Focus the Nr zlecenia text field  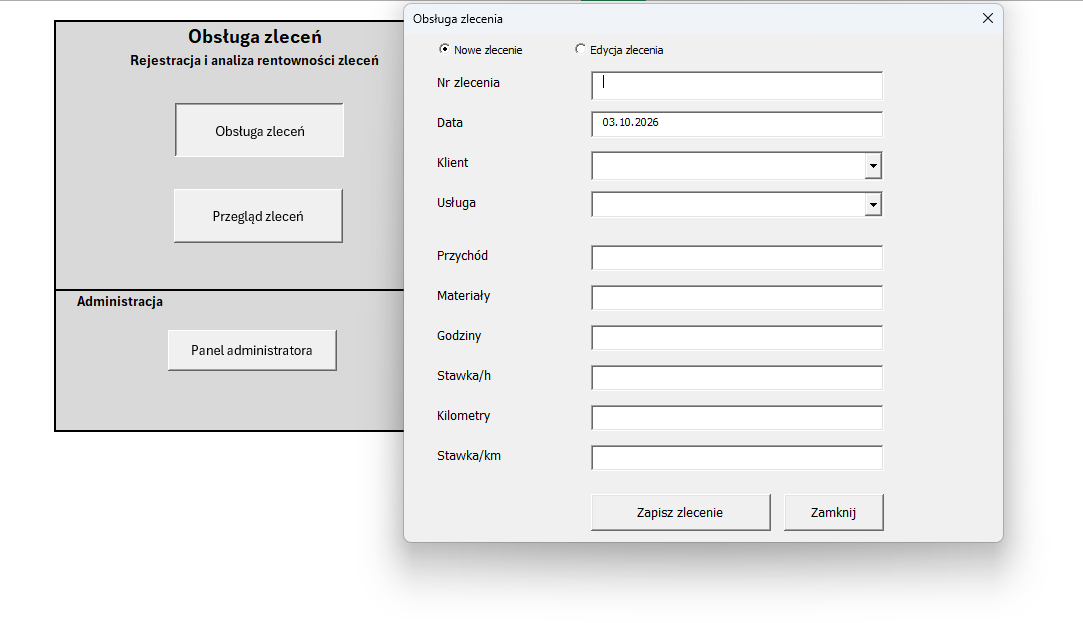(x=737, y=86)
